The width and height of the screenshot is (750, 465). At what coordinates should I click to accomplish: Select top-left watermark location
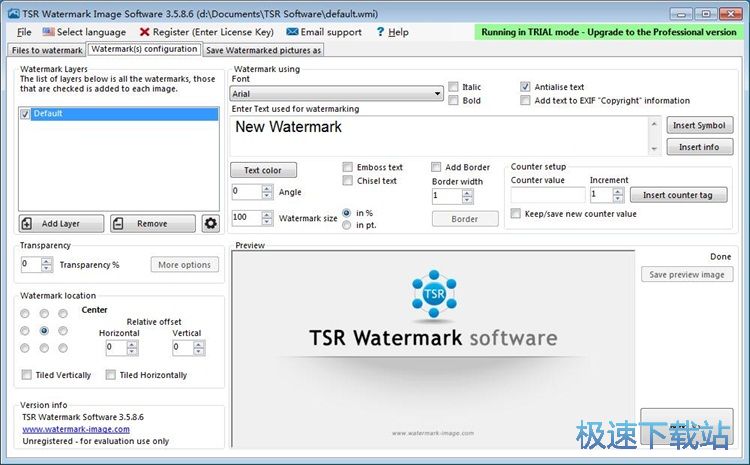coord(25,313)
